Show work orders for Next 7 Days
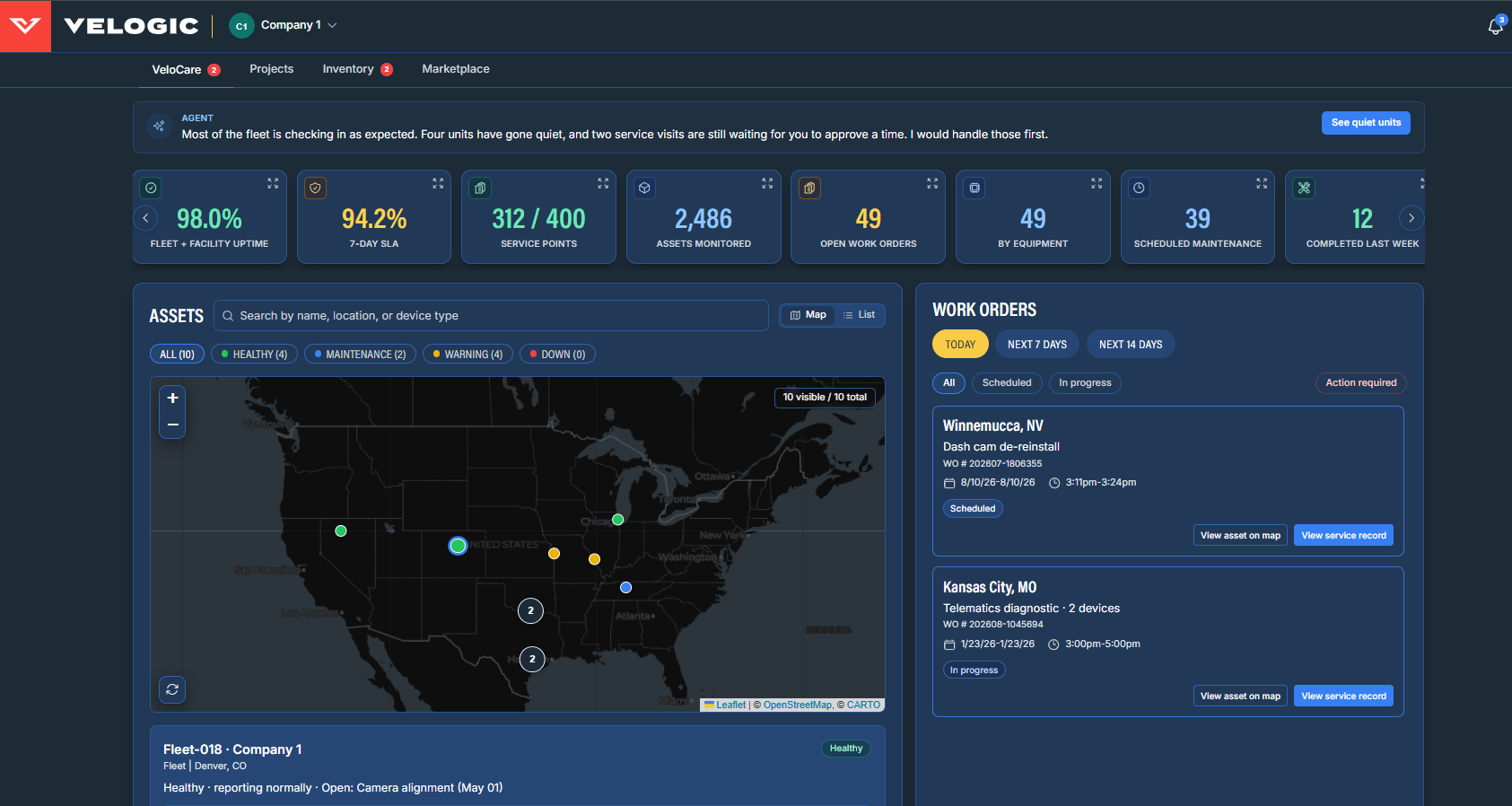This screenshot has height=806, width=1512. coord(1037,345)
